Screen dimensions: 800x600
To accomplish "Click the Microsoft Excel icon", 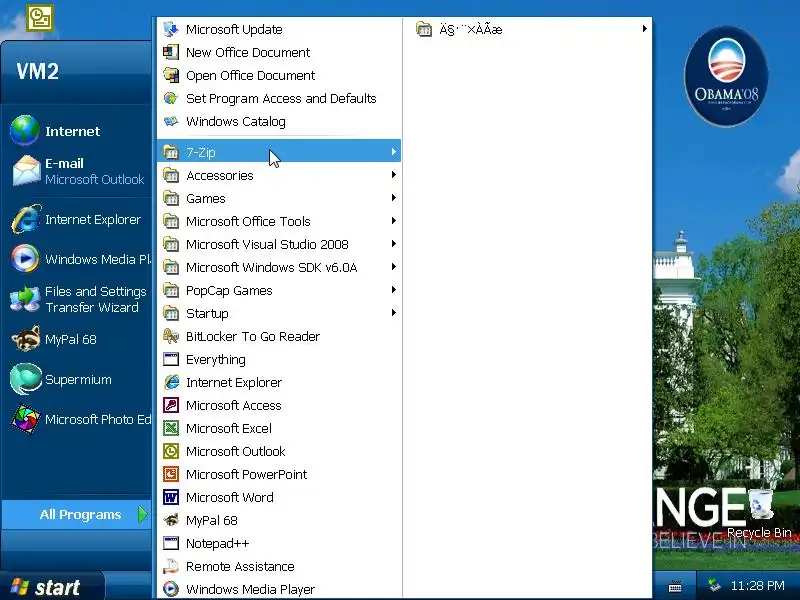I will pos(171,428).
